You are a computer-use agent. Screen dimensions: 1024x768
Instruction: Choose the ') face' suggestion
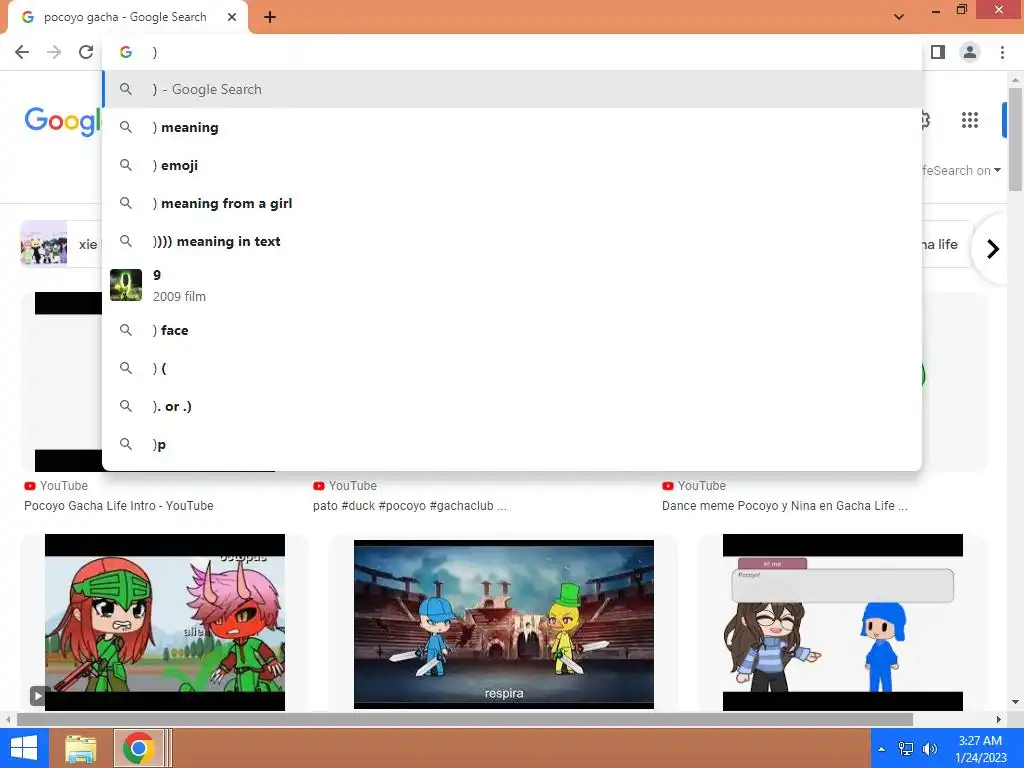(x=513, y=330)
